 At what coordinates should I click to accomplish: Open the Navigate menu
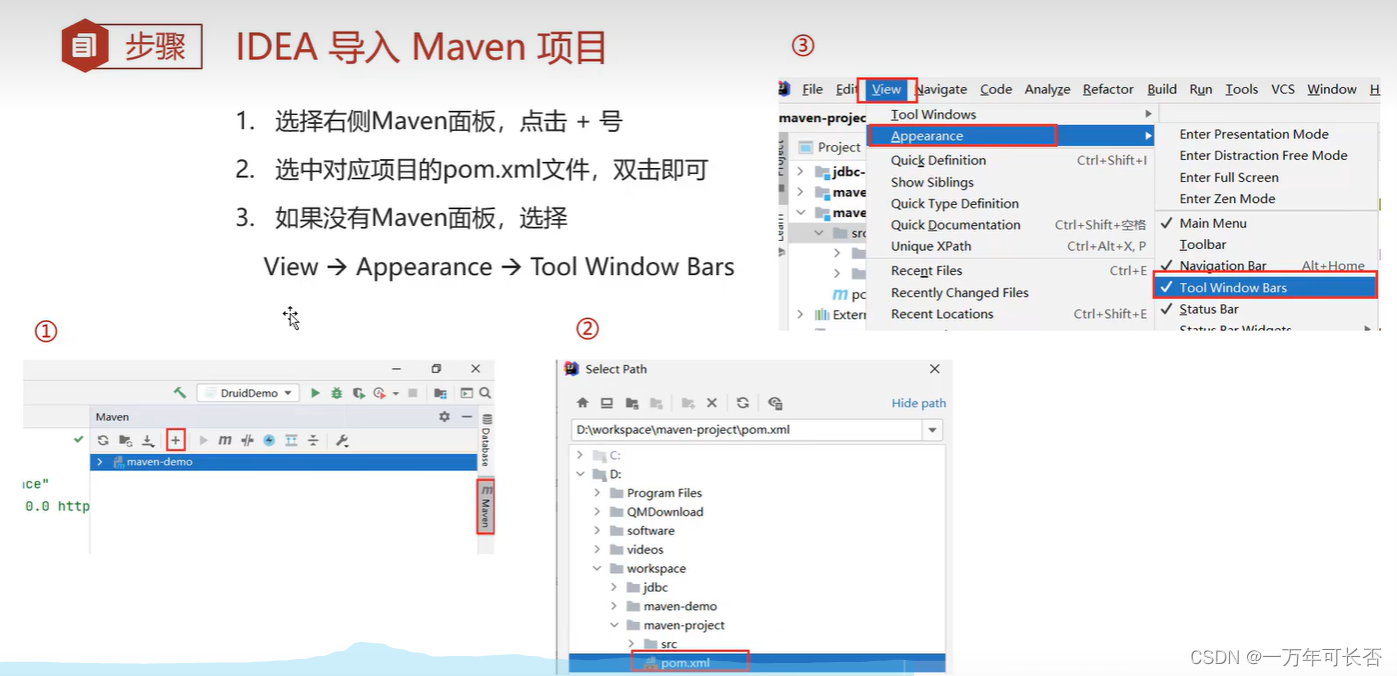tap(941, 89)
